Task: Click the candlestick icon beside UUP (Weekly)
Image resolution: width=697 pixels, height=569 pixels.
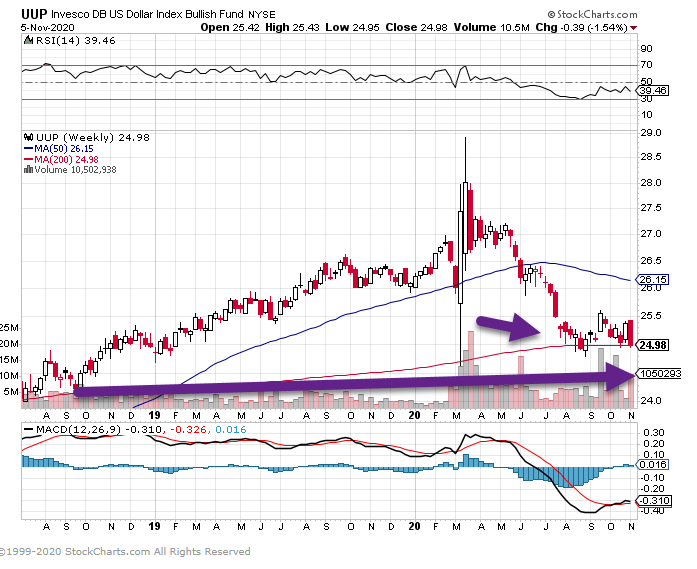Action: tap(28, 137)
